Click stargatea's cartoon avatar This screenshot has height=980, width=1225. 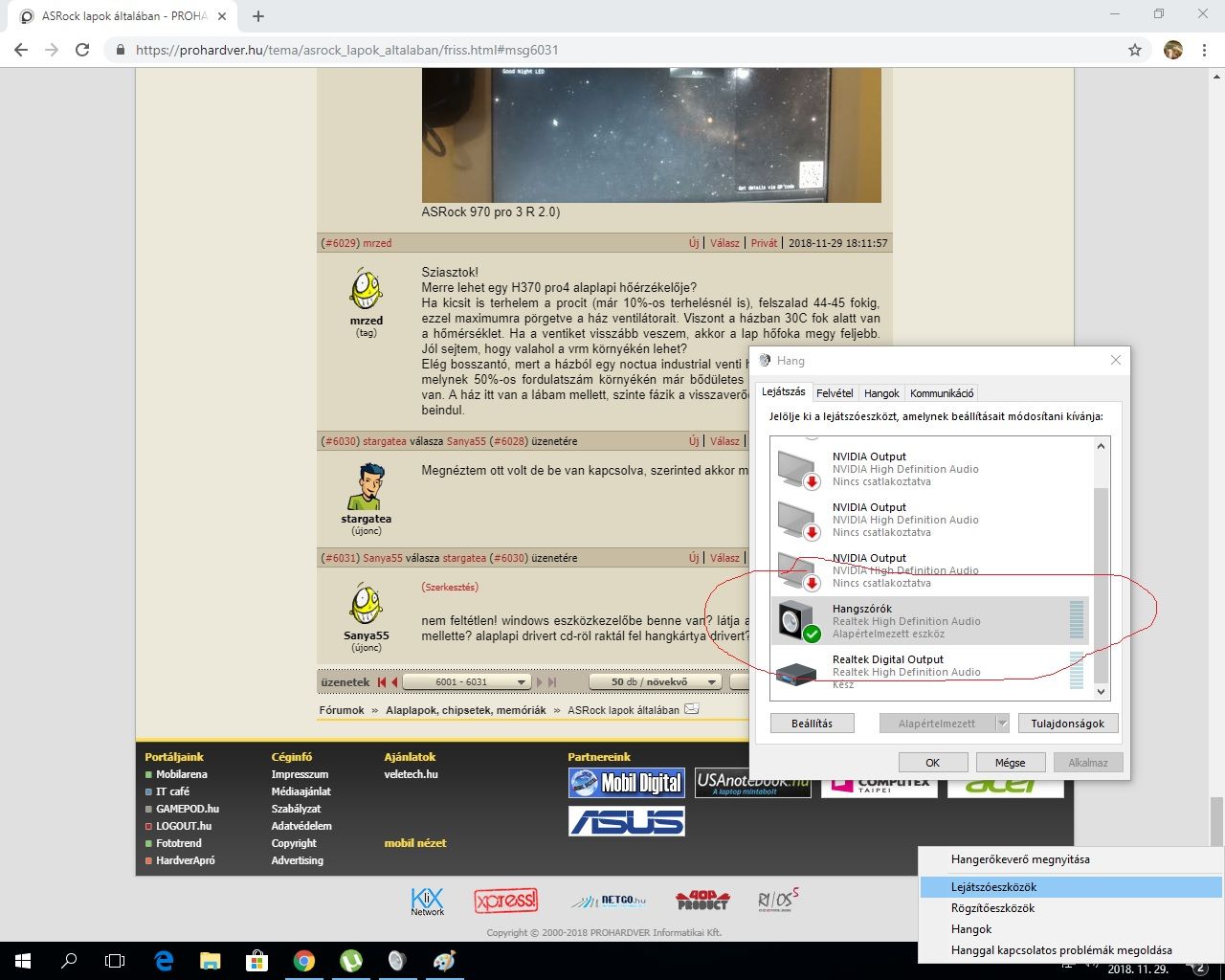pyautogui.click(x=366, y=487)
